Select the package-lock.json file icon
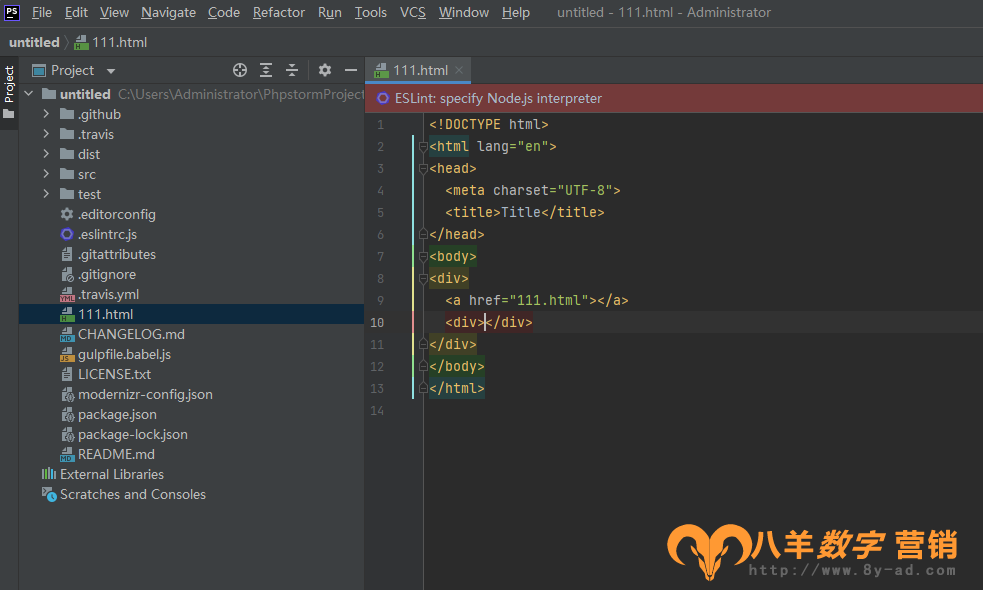This screenshot has width=983, height=590. pyautogui.click(x=67, y=435)
